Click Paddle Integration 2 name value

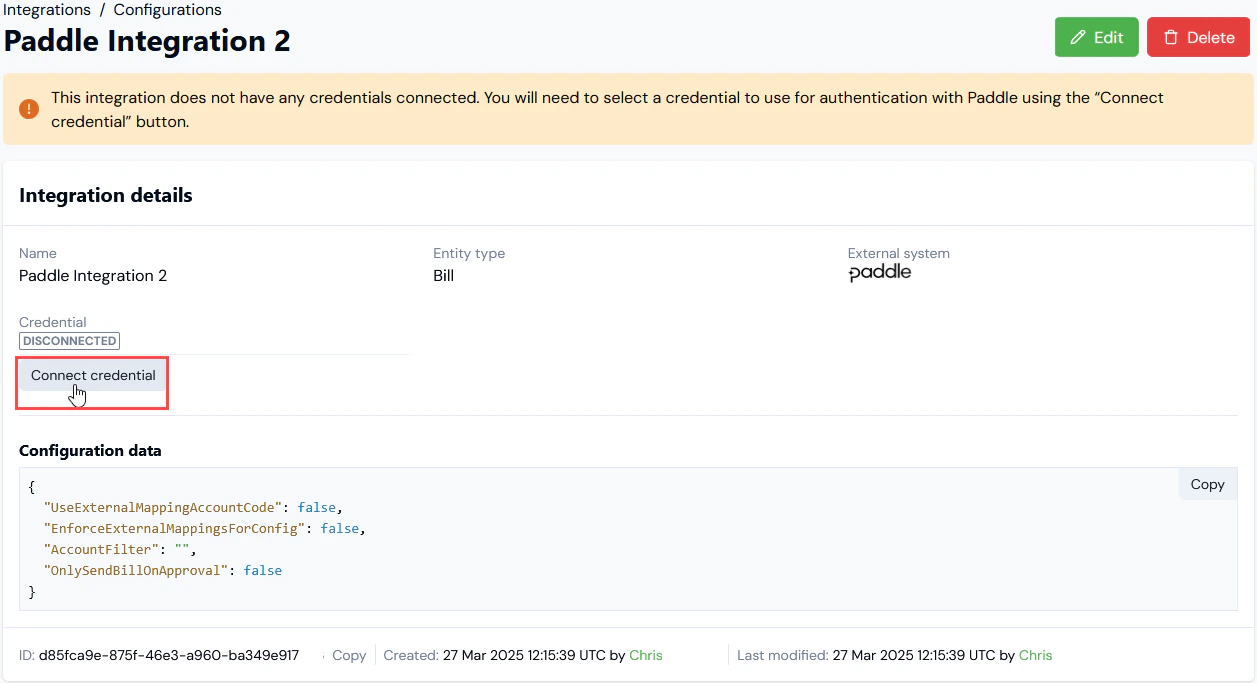click(93, 276)
